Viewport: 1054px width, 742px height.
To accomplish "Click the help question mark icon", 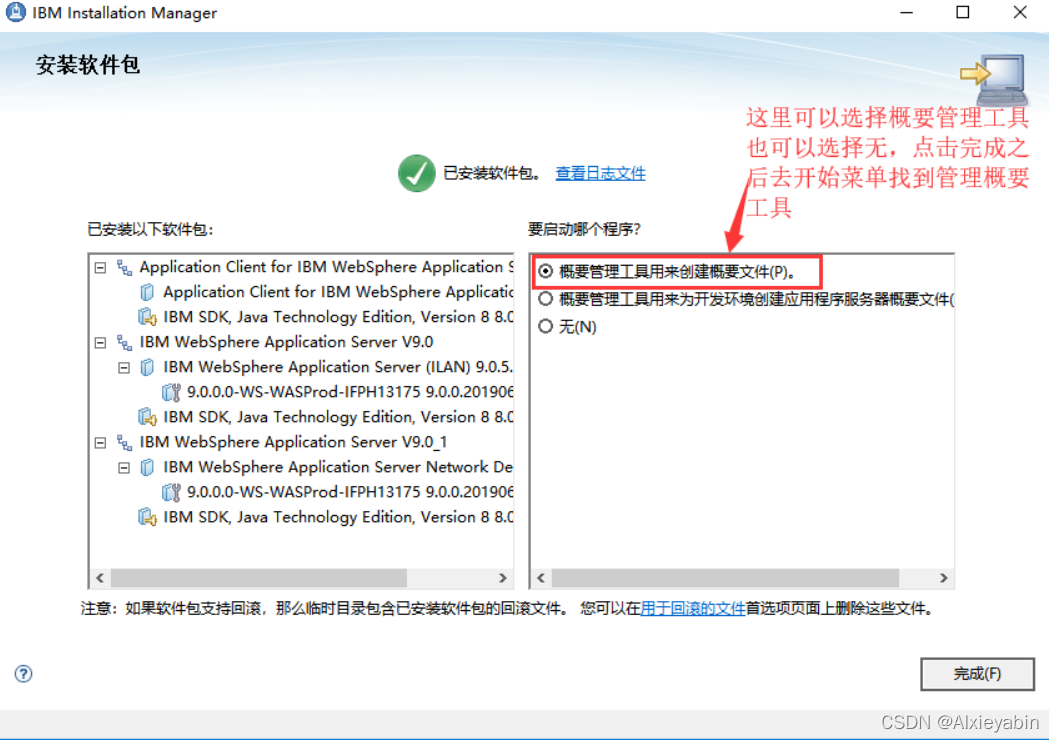I will (22, 674).
